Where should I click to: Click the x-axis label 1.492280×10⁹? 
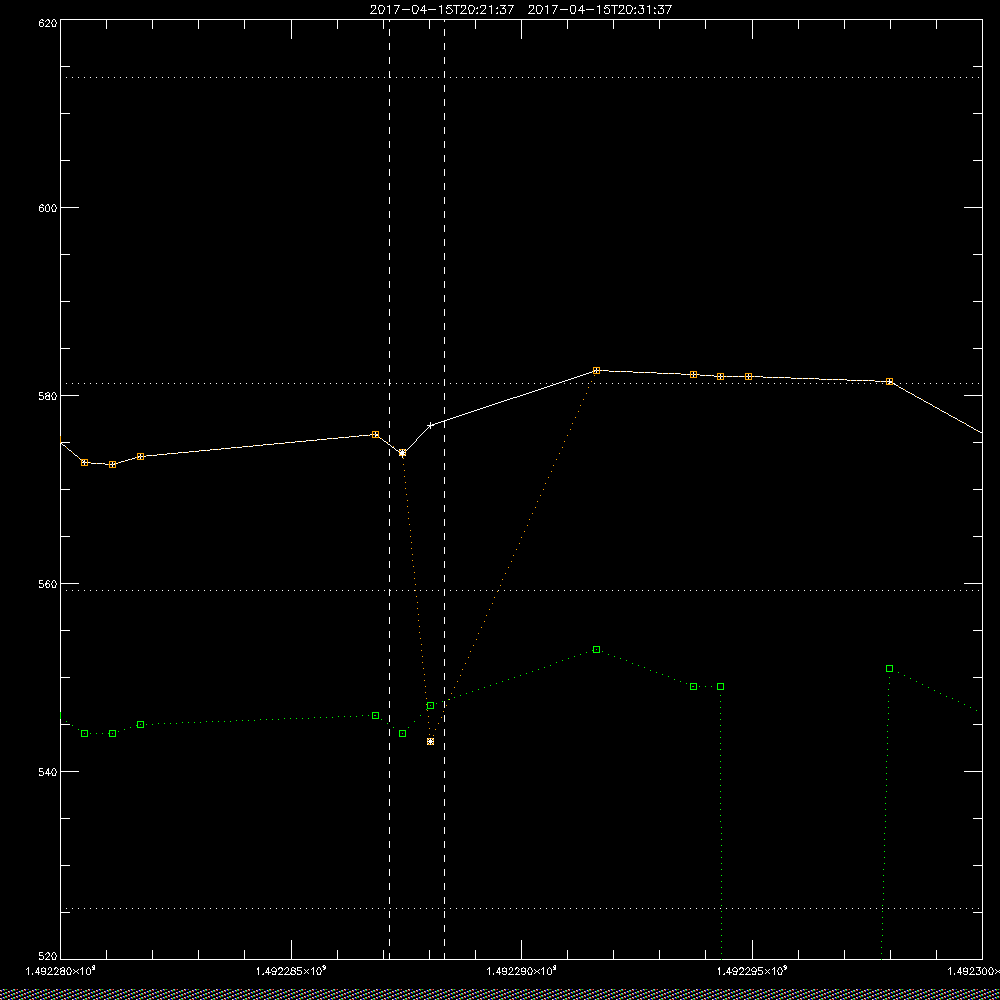click(61, 971)
